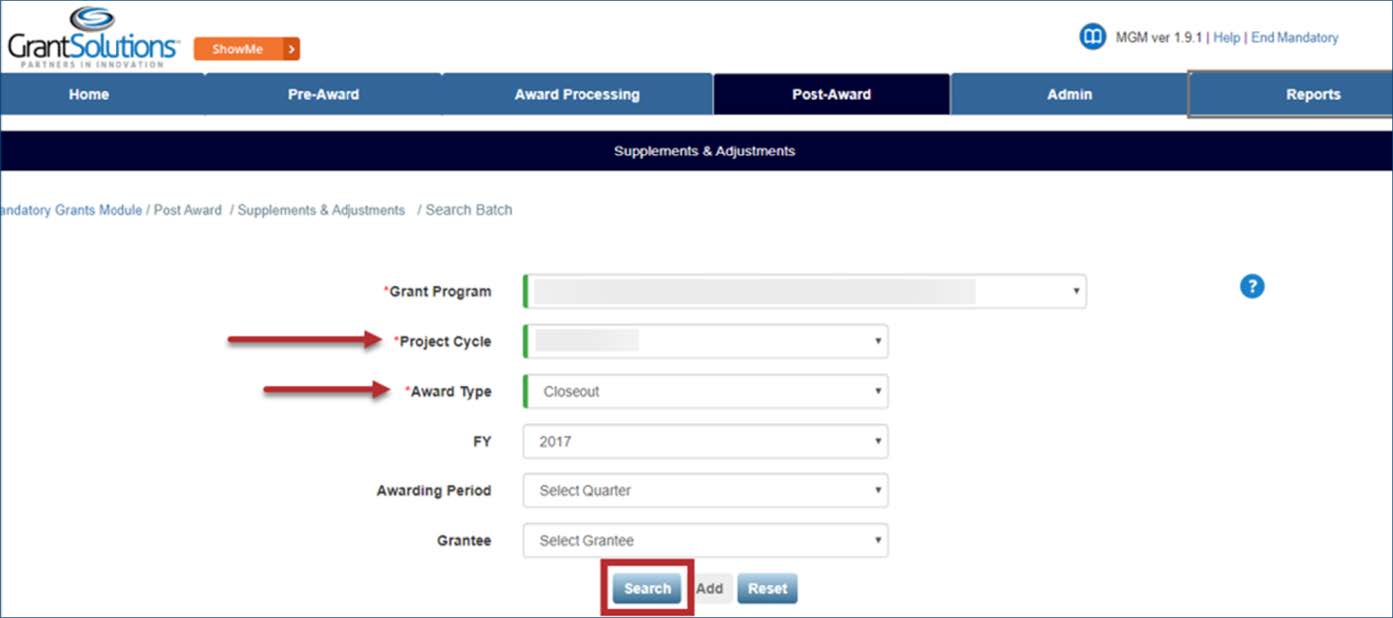Screen dimensions: 1393x618
Task: Open the Project Cycle dropdown
Action: coord(705,342)
